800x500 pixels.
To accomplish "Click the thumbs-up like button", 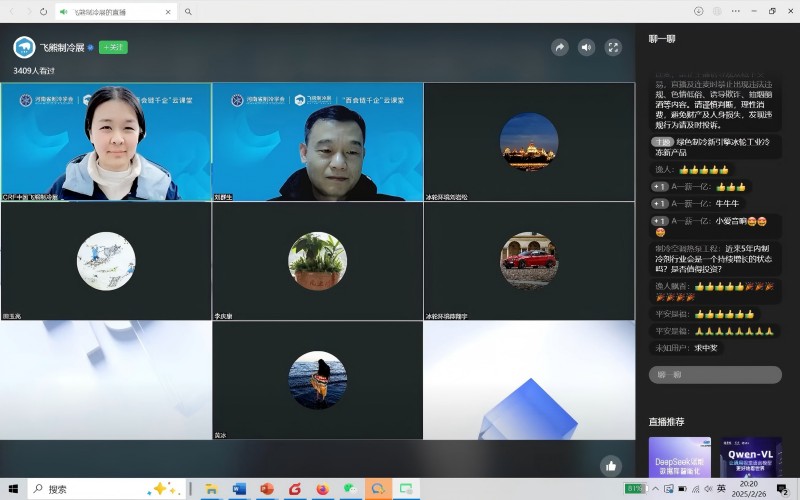I will coord(611,465).
